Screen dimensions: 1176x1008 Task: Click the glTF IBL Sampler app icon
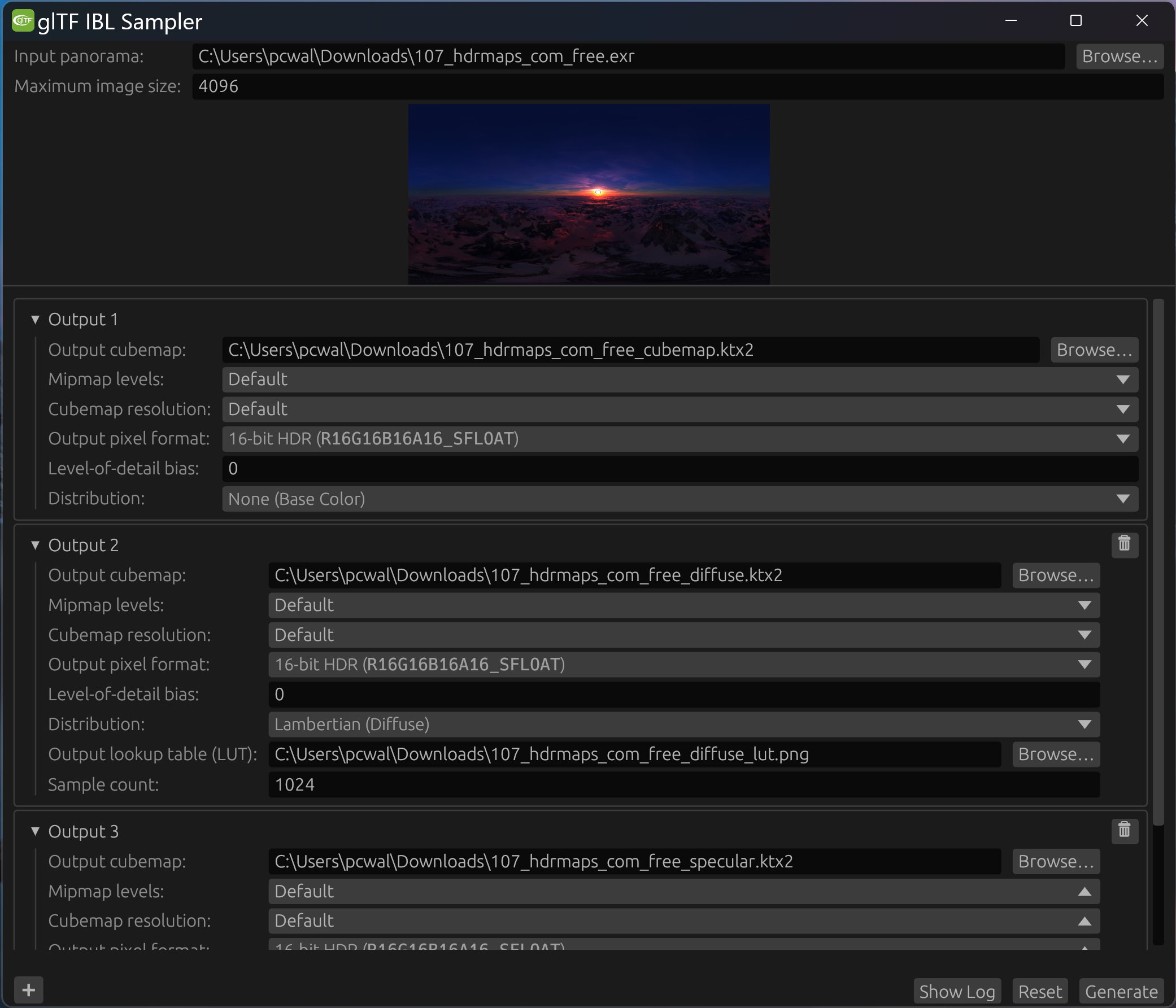pyautogui.click(x=22, y=18)
